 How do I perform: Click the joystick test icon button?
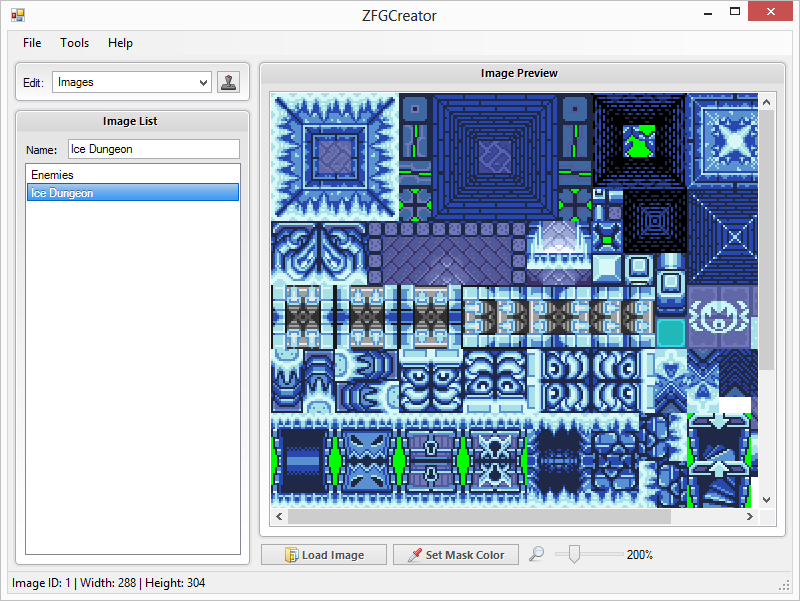[229, 82]
